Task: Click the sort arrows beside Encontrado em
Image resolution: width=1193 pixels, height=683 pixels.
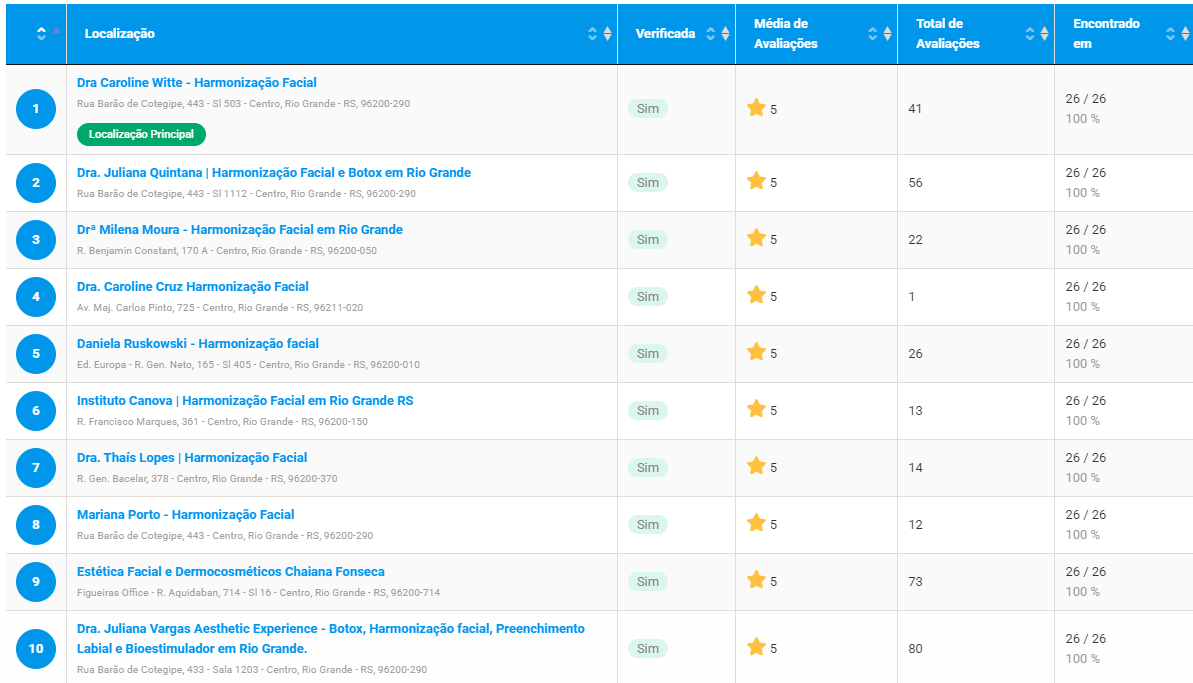Action: click(1177, 33)
